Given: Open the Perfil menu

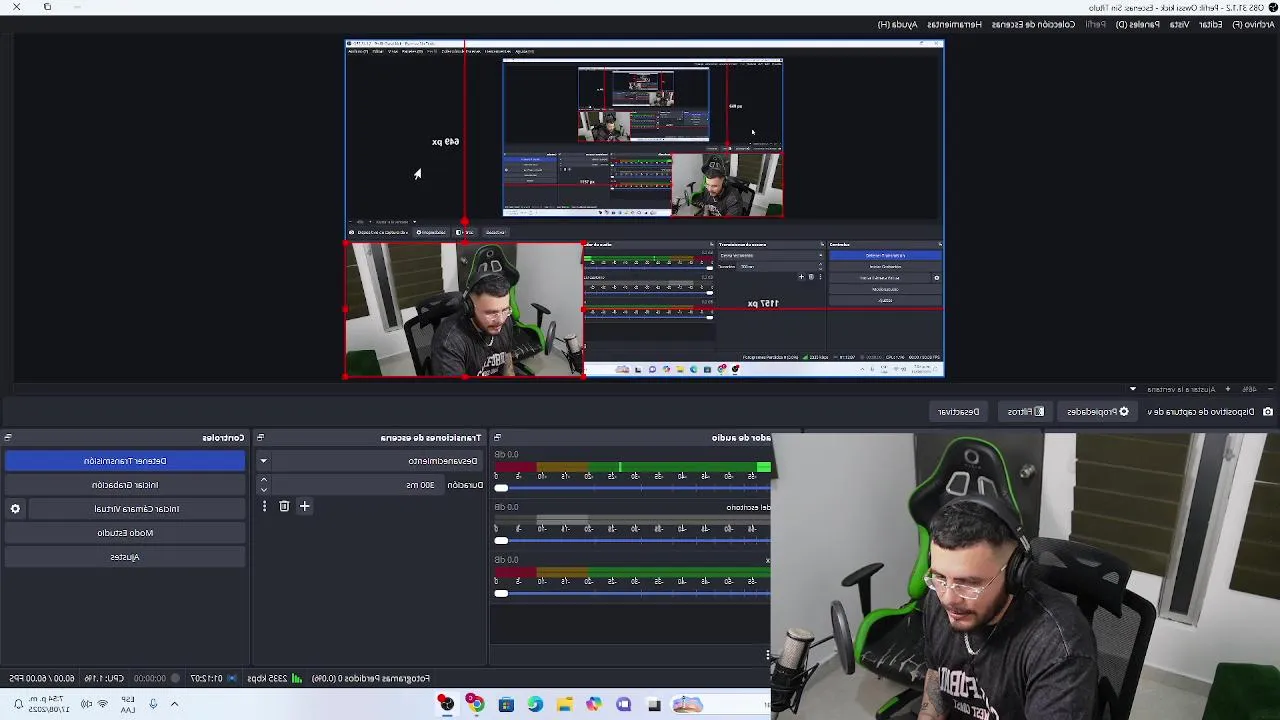Looking at the screenshot, I should coord(1096,24).
